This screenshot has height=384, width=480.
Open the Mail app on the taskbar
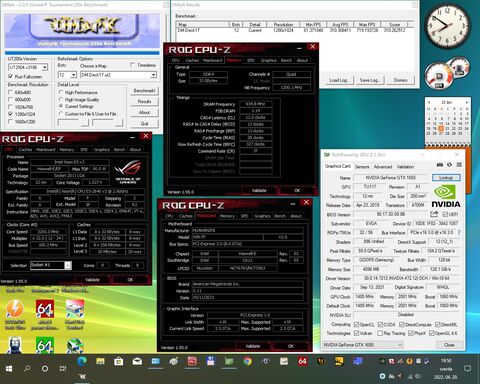137,361
